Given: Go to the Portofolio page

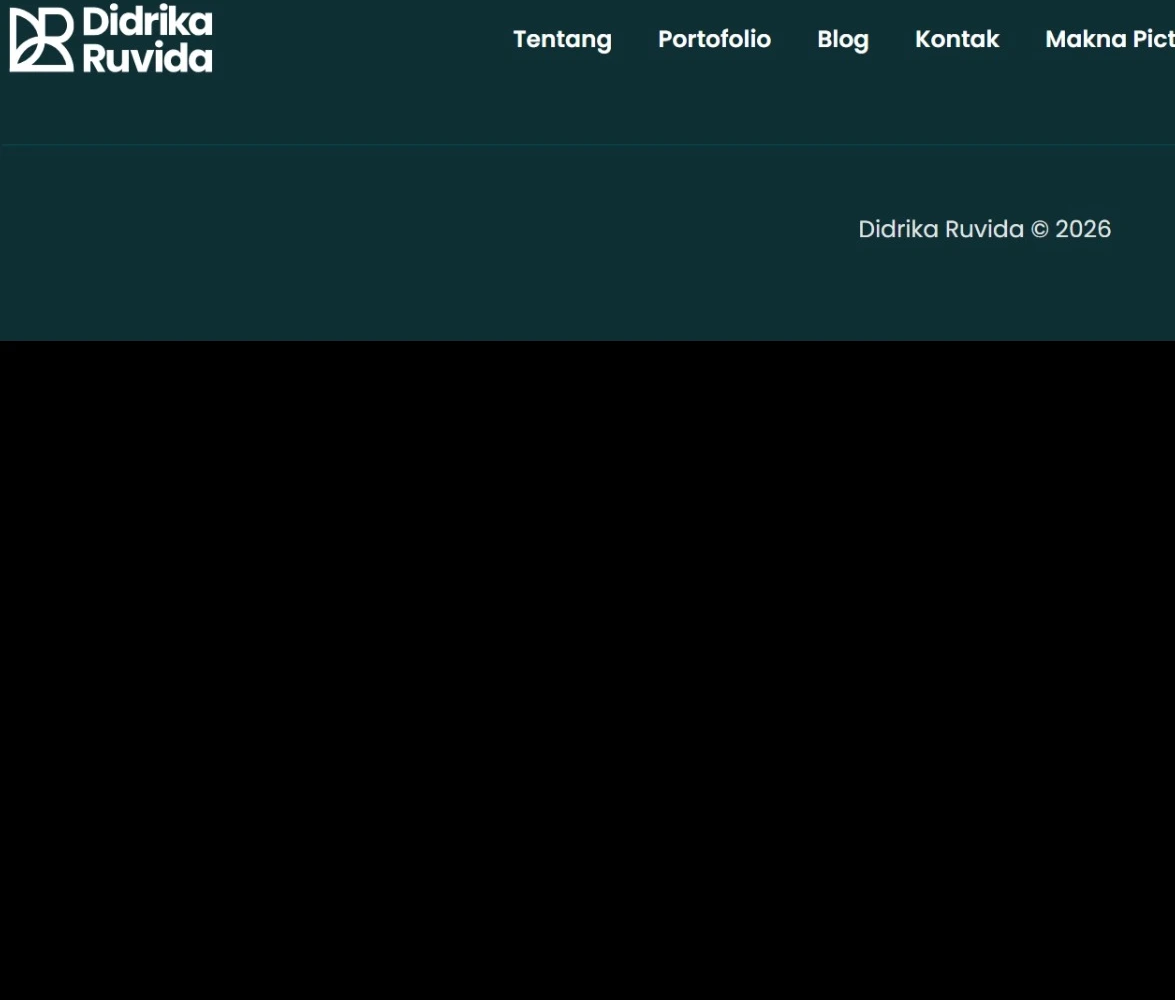Looking at the screenshot, I should (714, 39).
